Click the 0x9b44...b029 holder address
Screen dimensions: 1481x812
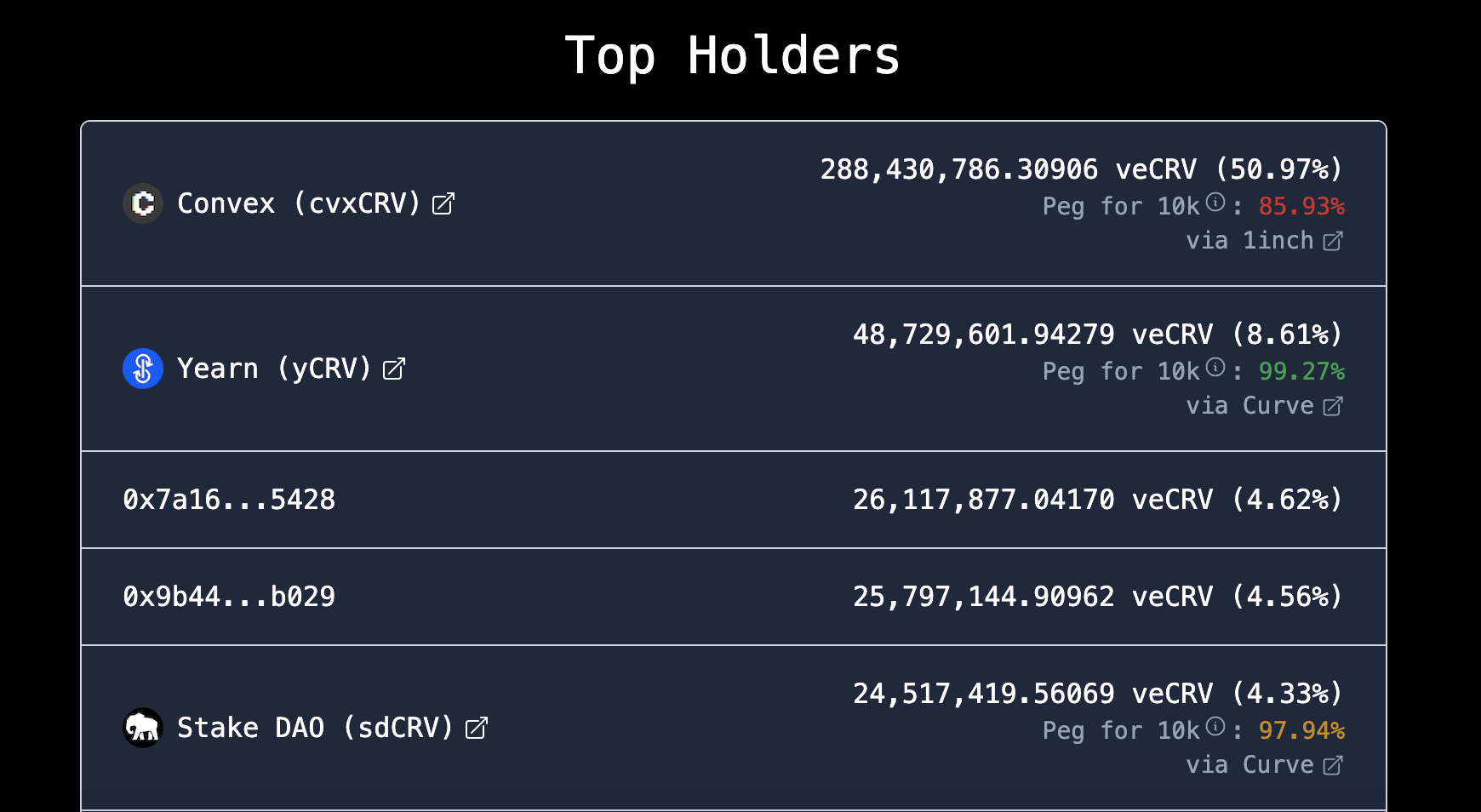(x=229, y=597)
